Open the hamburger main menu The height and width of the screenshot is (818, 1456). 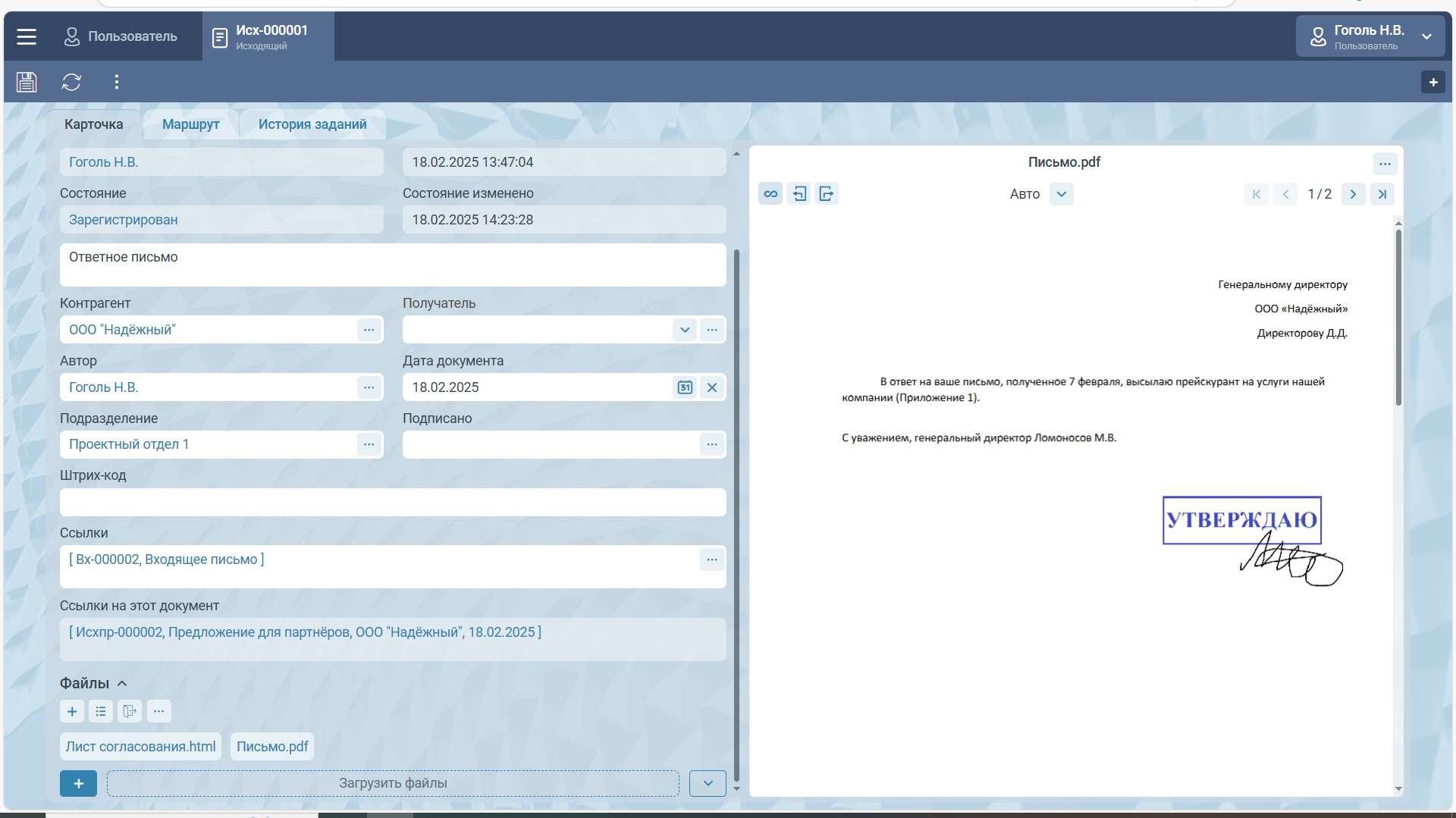(27, 36)
